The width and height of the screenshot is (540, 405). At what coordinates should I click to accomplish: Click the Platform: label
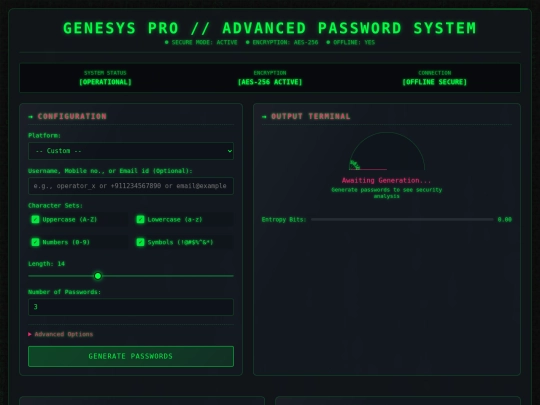coord(44,135)
